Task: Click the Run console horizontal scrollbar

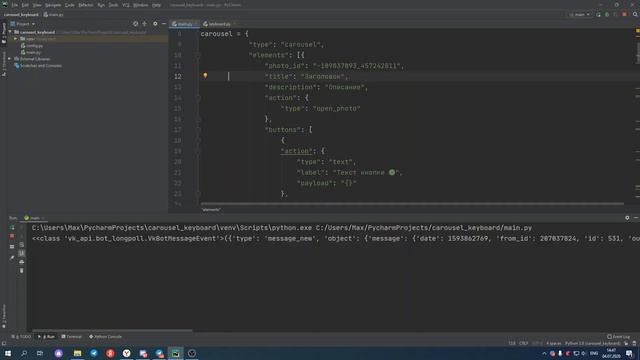Action: pos(112,330)
